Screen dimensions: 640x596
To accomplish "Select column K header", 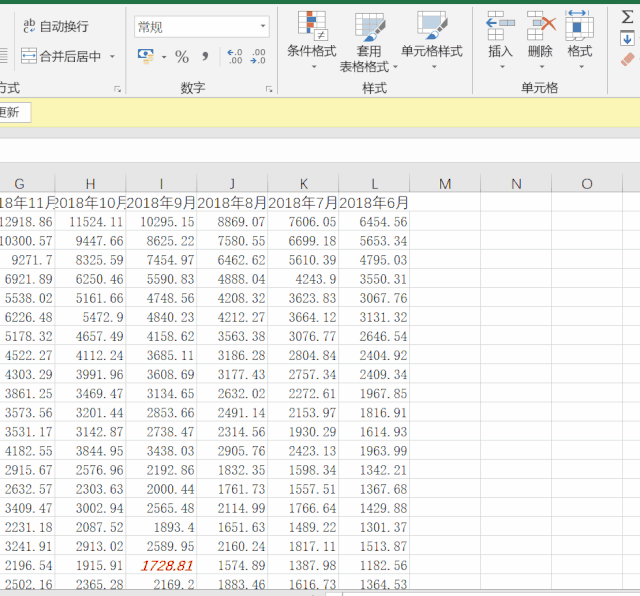I will pos(303,184).
